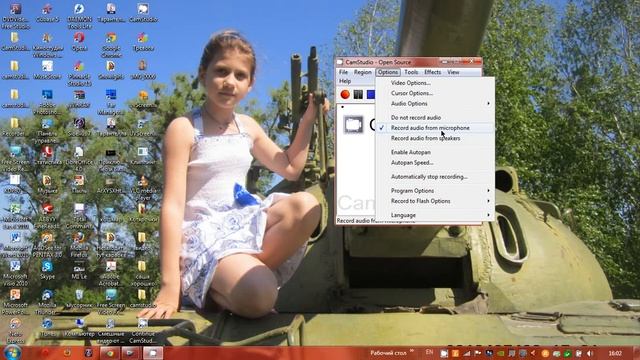640x360 pixels.
Task: Select Nero Express desktop icon
Action: [16, 330]
